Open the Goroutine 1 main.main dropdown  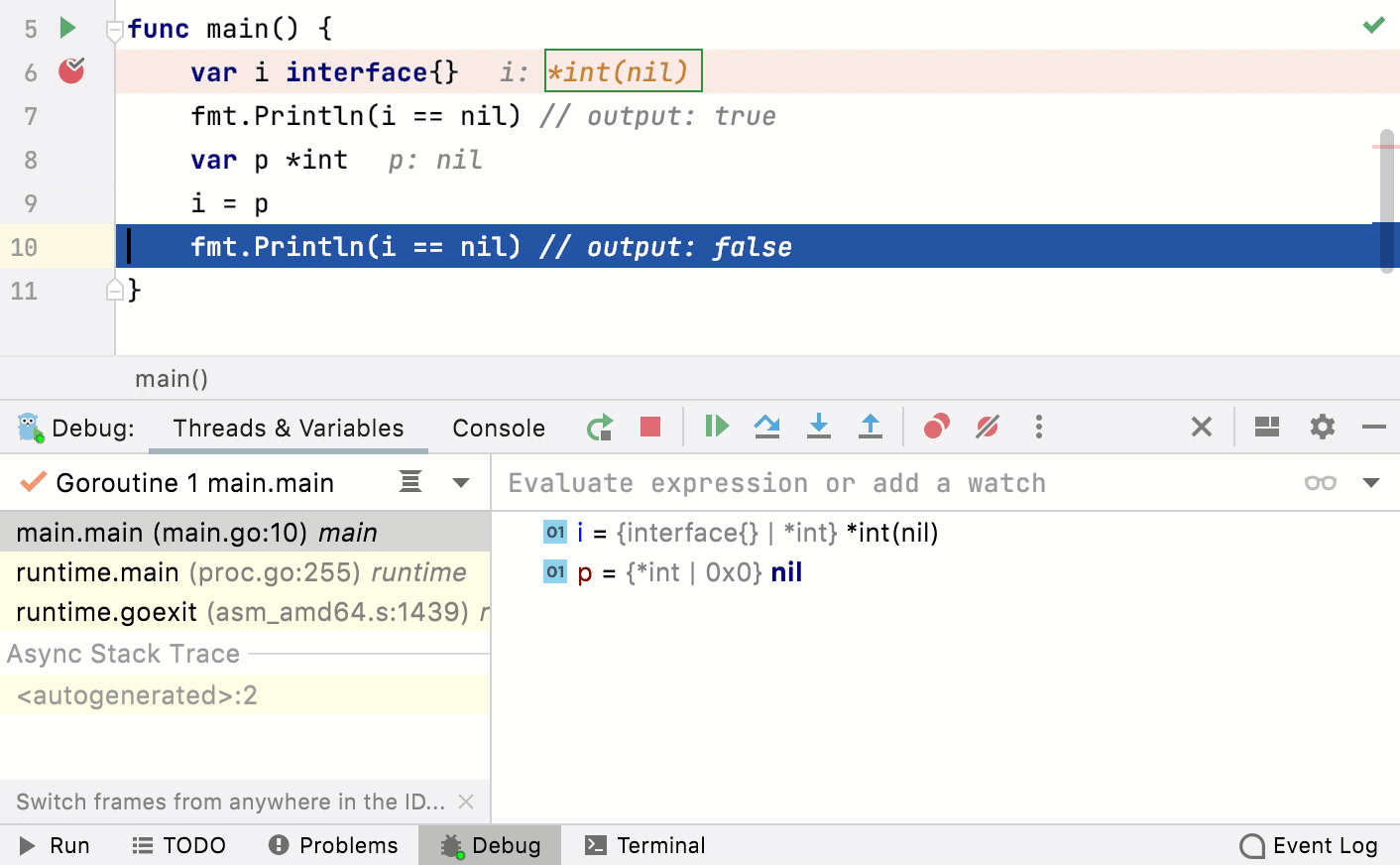coord(461,483)
